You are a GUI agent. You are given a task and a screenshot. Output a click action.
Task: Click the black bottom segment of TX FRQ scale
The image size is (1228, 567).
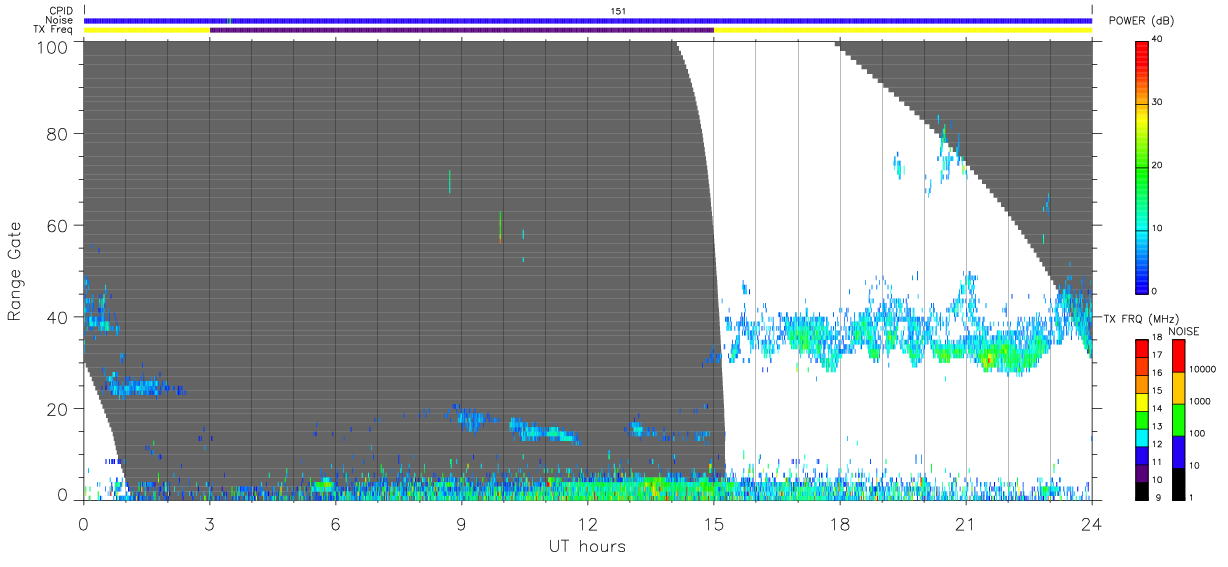click(x=1142, y=490)
